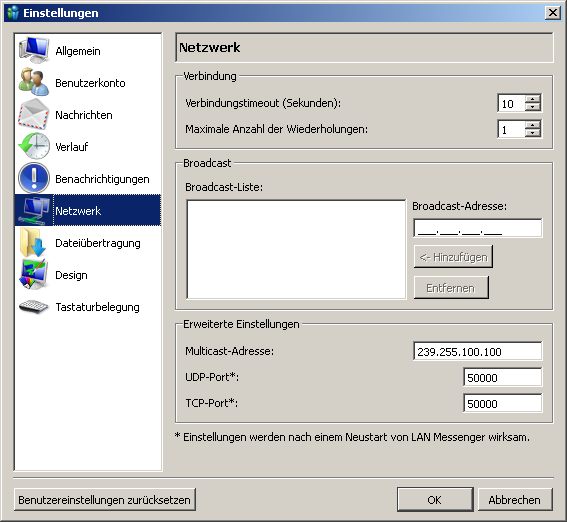Select the Dateiübertragung folder icon
The width and height of the screenshot is (567, 522).
[x=34, y=243]
